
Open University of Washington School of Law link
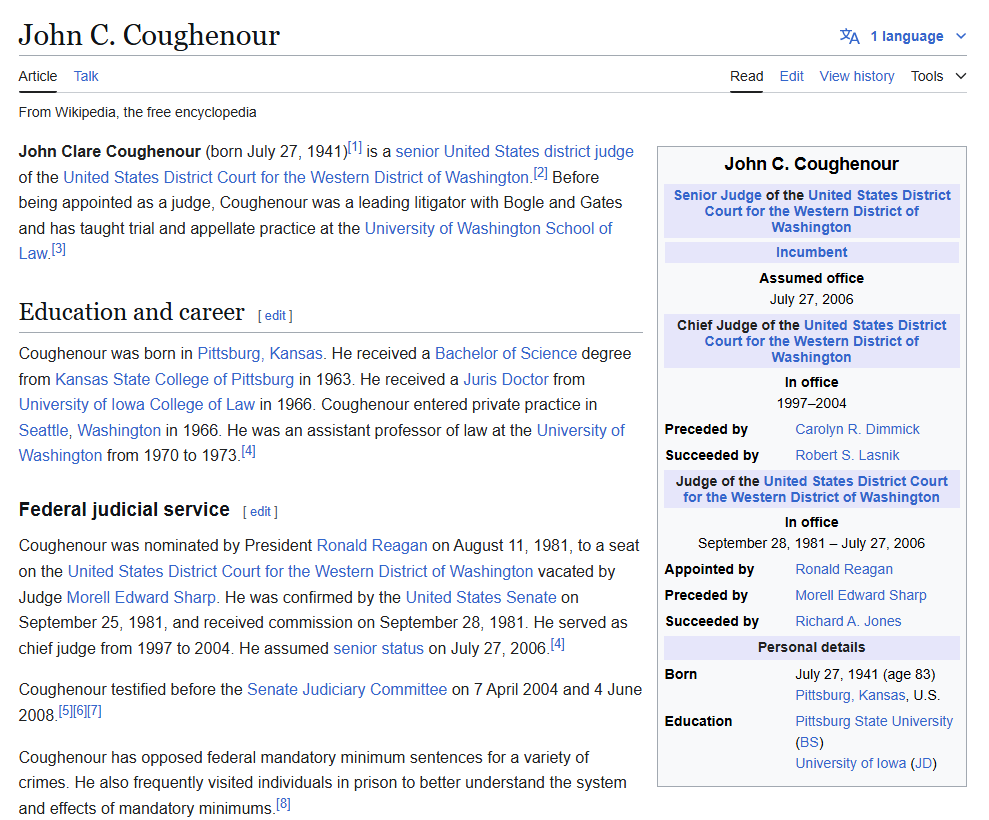488,228
